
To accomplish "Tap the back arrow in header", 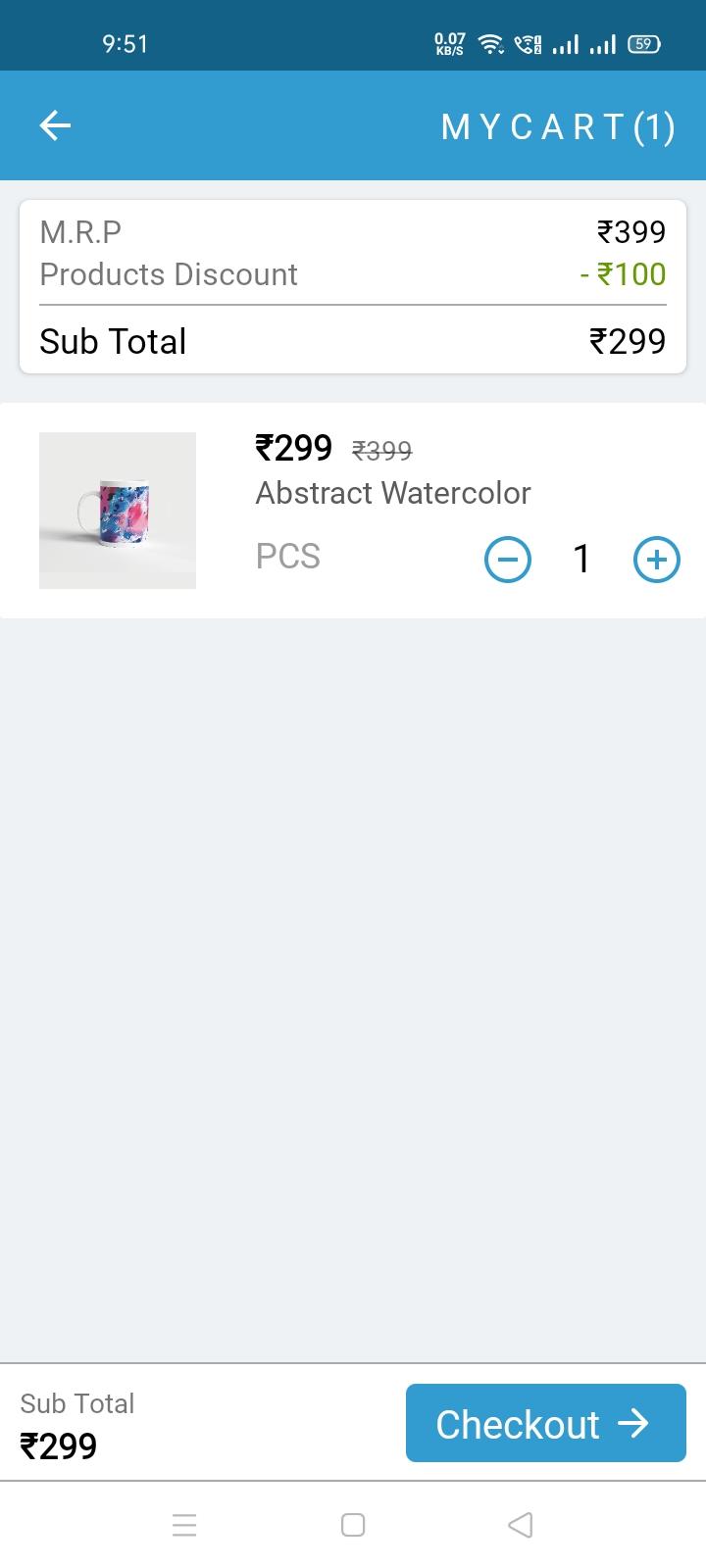I will click(55, 125).
